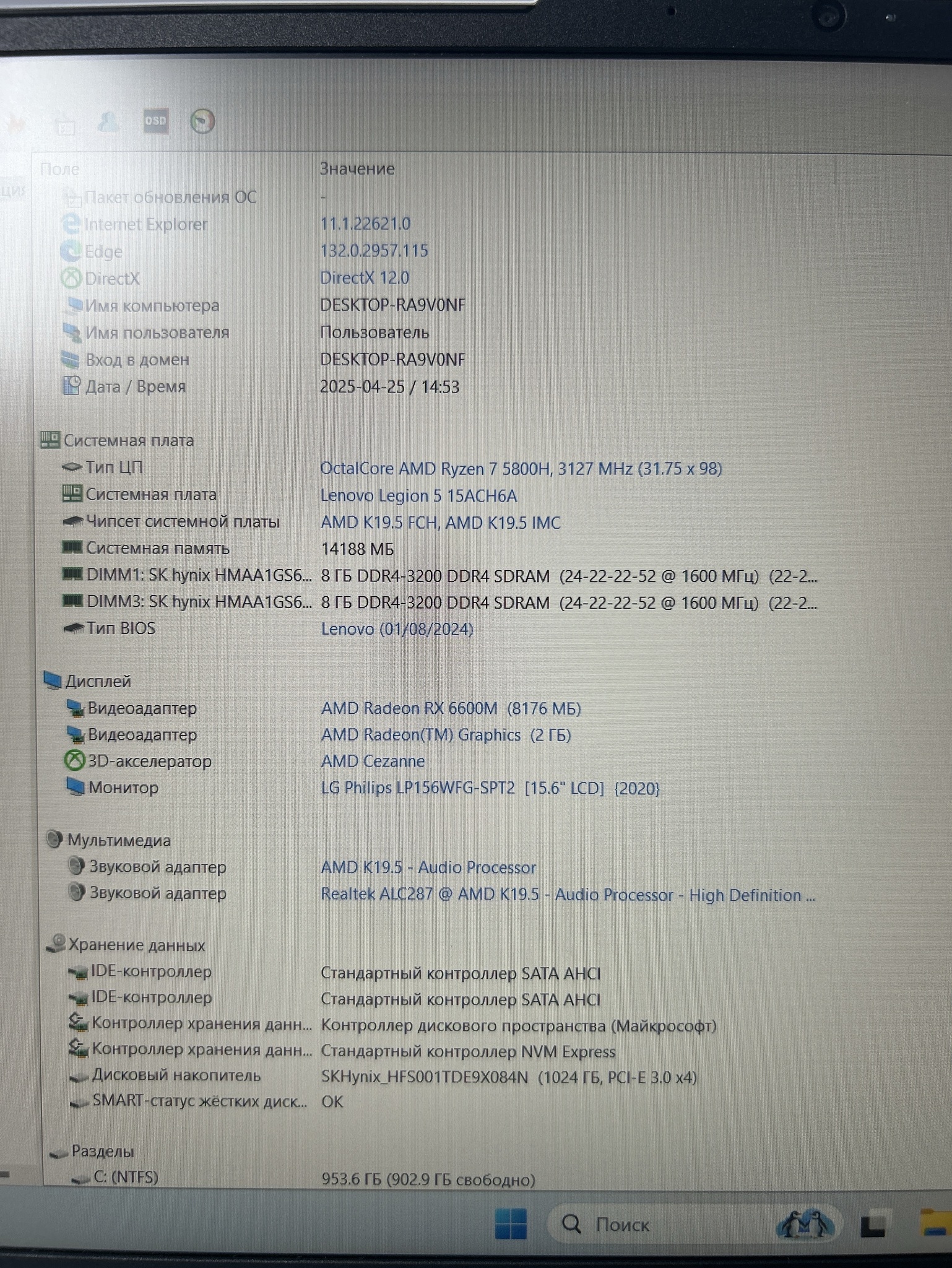Viewport: 952px width, 1268px height.
Task: Select the Мультимедиа group header text
Action: pos(119,840)
